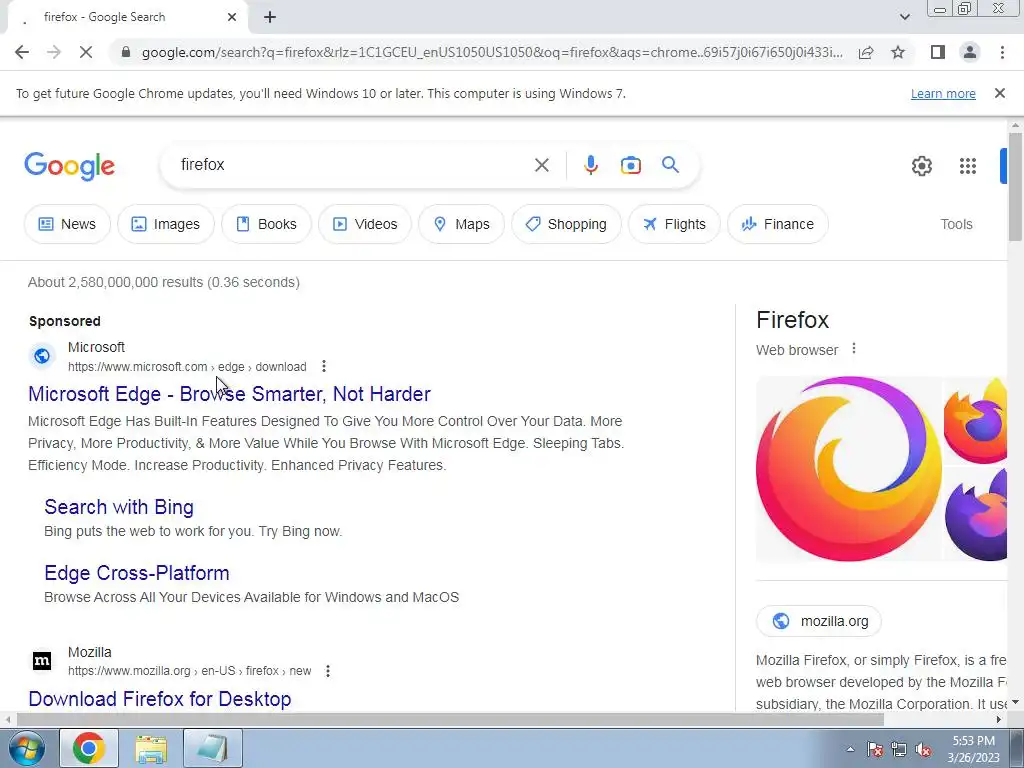Filter results by Finance

click(x=778, y=224)
